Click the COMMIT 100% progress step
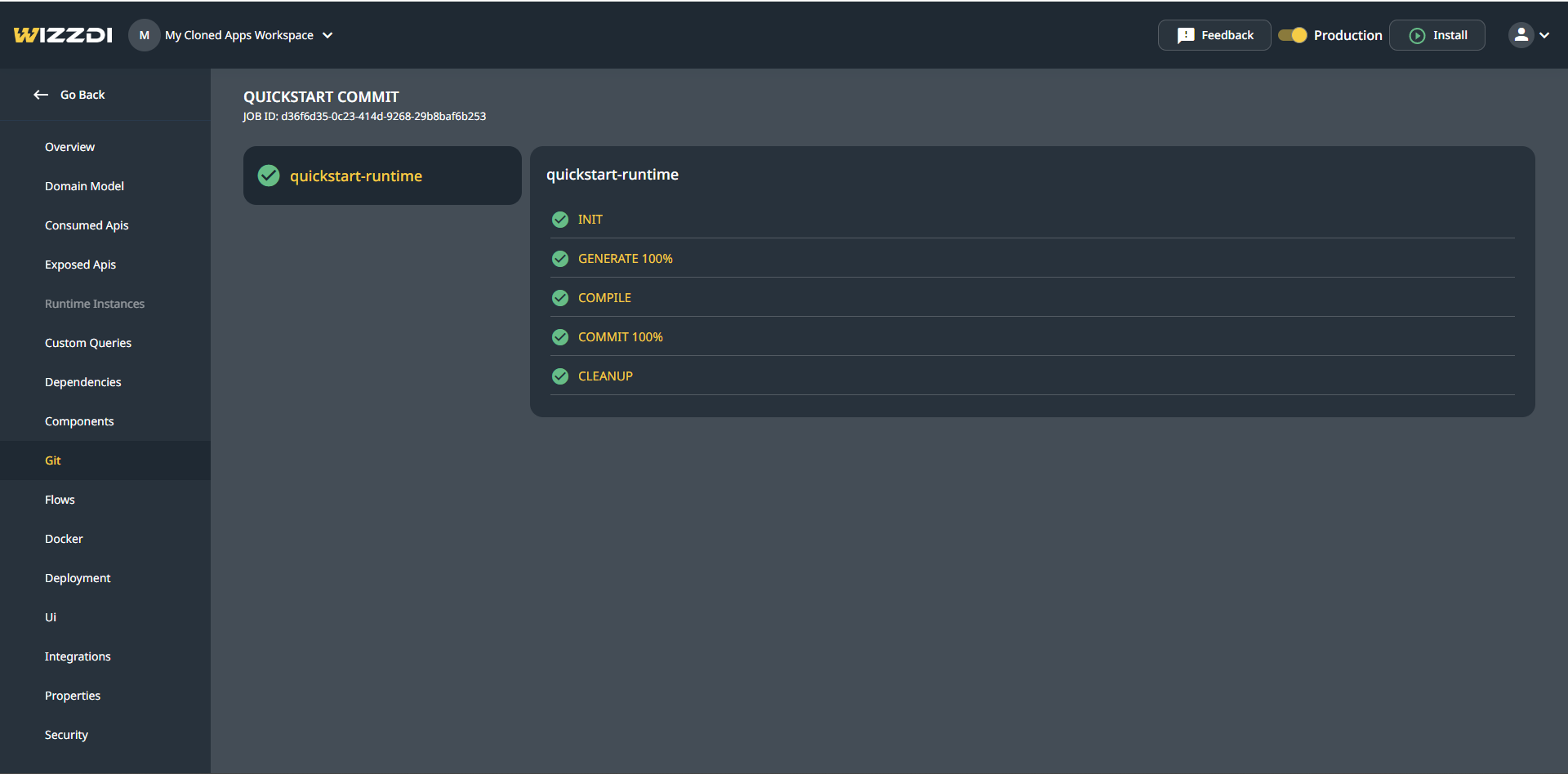The width and height of the screenshot is (1568, 774). [x=620, y=337]
